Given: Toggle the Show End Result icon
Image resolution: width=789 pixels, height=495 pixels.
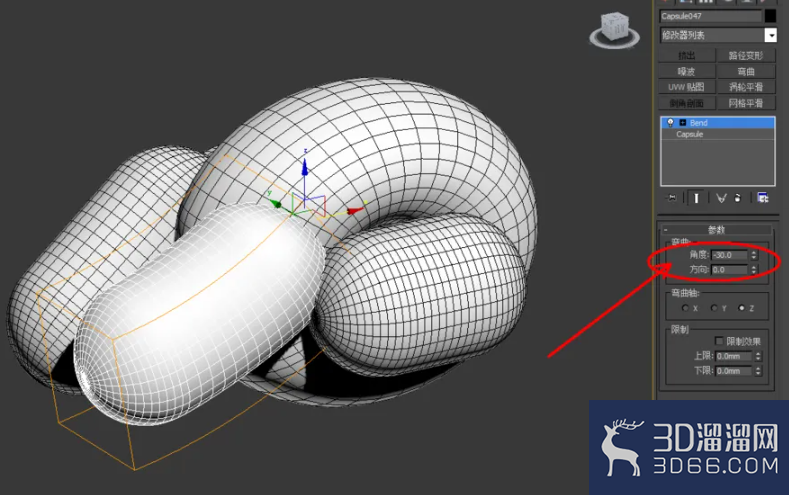Looking at the screenshot, I should coord(696,198).
